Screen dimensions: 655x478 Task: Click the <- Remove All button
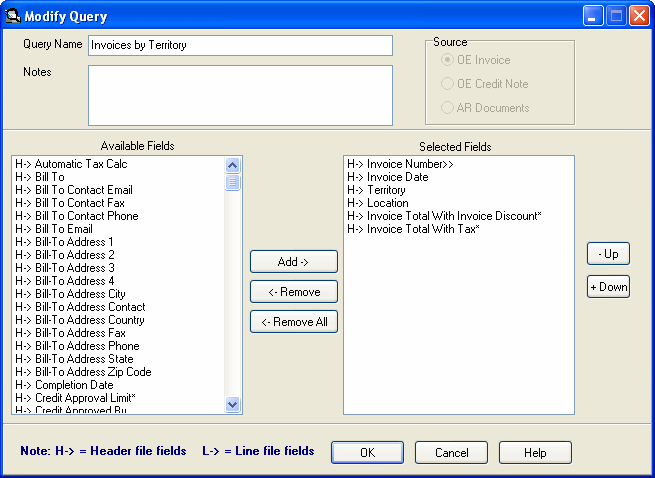click(294, 322)
